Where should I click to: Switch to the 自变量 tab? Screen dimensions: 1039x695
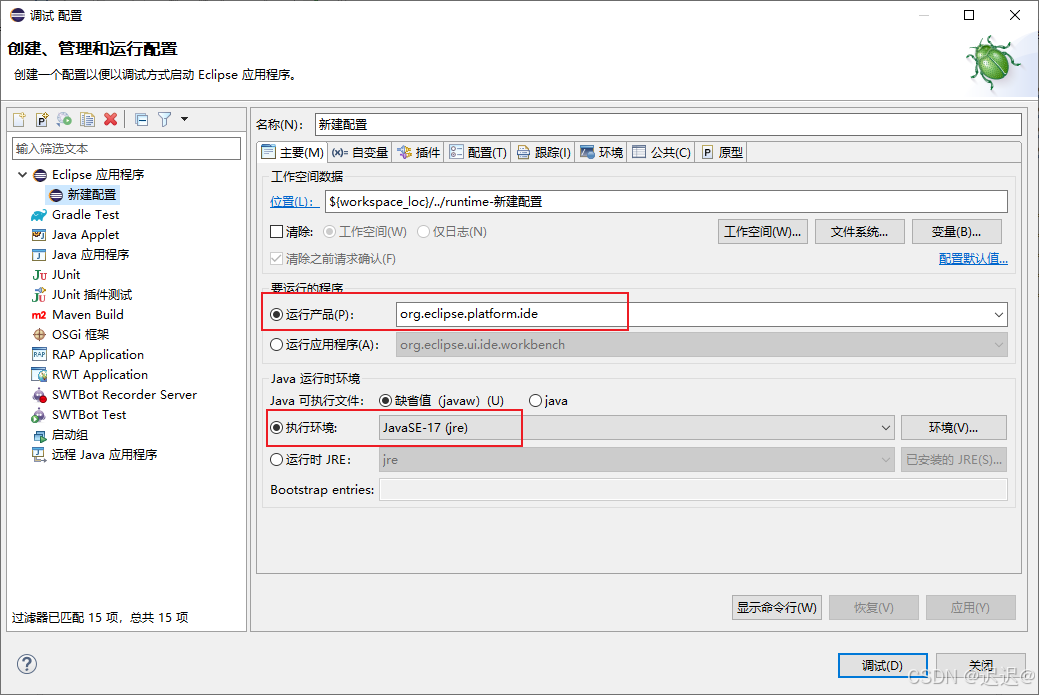click(360, 152)
